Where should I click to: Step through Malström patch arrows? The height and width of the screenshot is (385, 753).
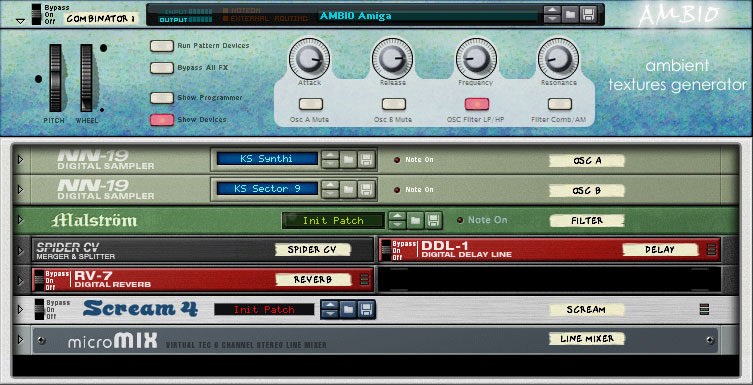coord(397,220)
